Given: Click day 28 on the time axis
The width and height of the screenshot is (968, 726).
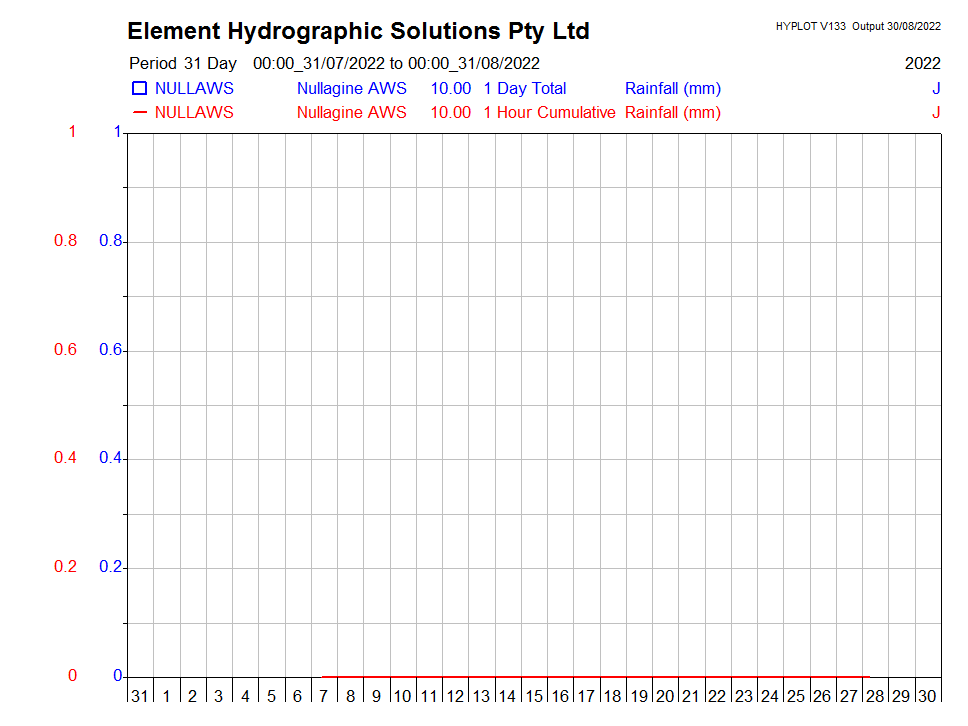Looking at the screenshot, I should click(875, 696).
